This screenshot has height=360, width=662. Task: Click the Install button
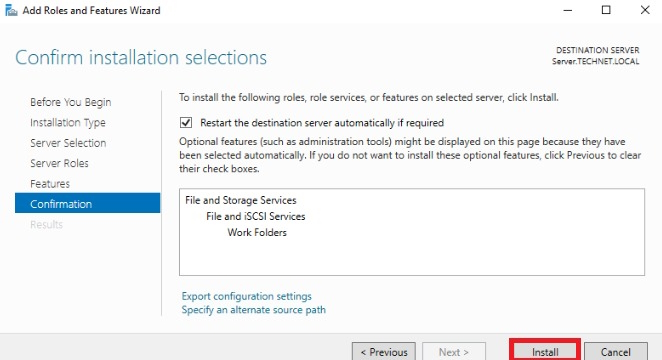coord(545,352)
